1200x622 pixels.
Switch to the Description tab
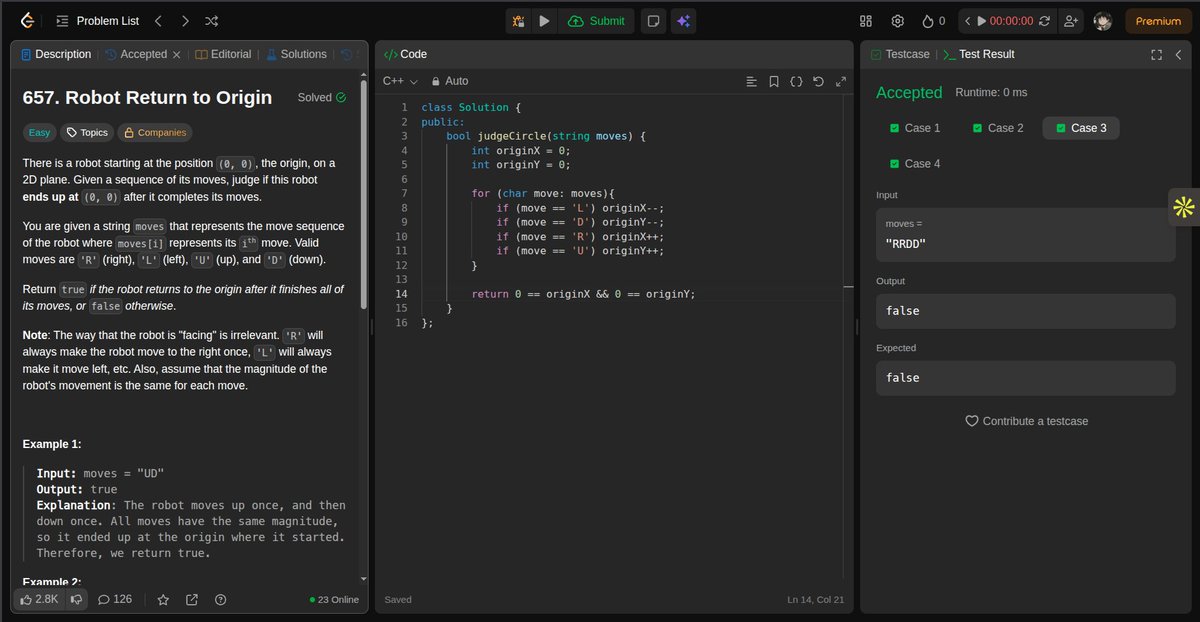[56, 54]
